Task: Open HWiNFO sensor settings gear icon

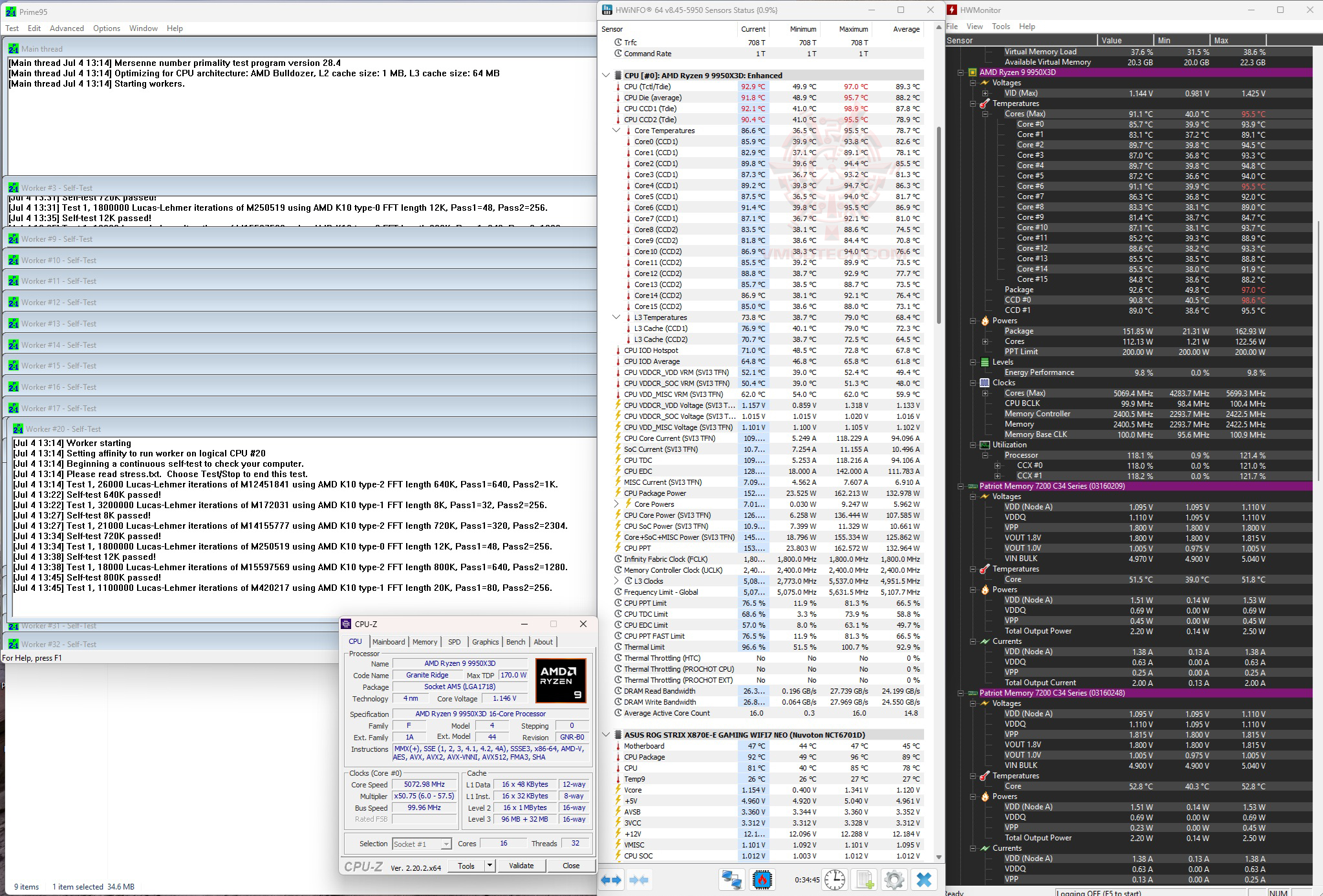Action: coord(894,880)
